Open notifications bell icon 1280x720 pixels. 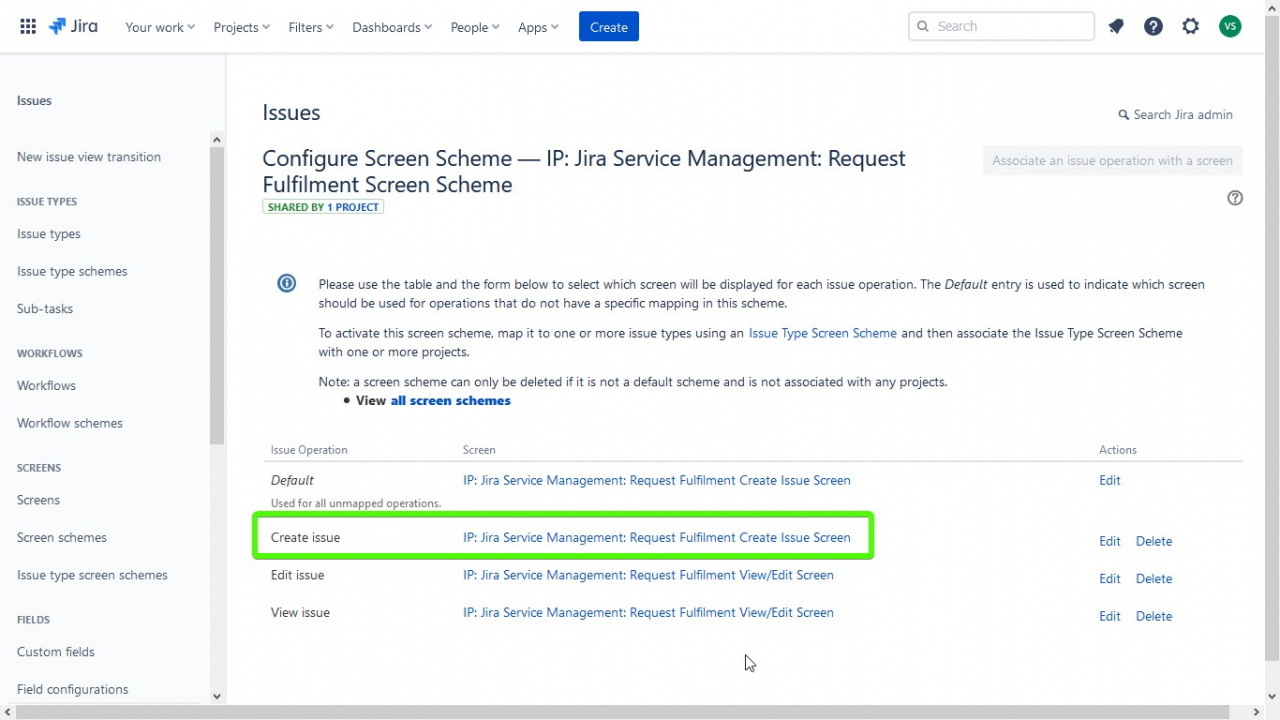pos(1116,27)
